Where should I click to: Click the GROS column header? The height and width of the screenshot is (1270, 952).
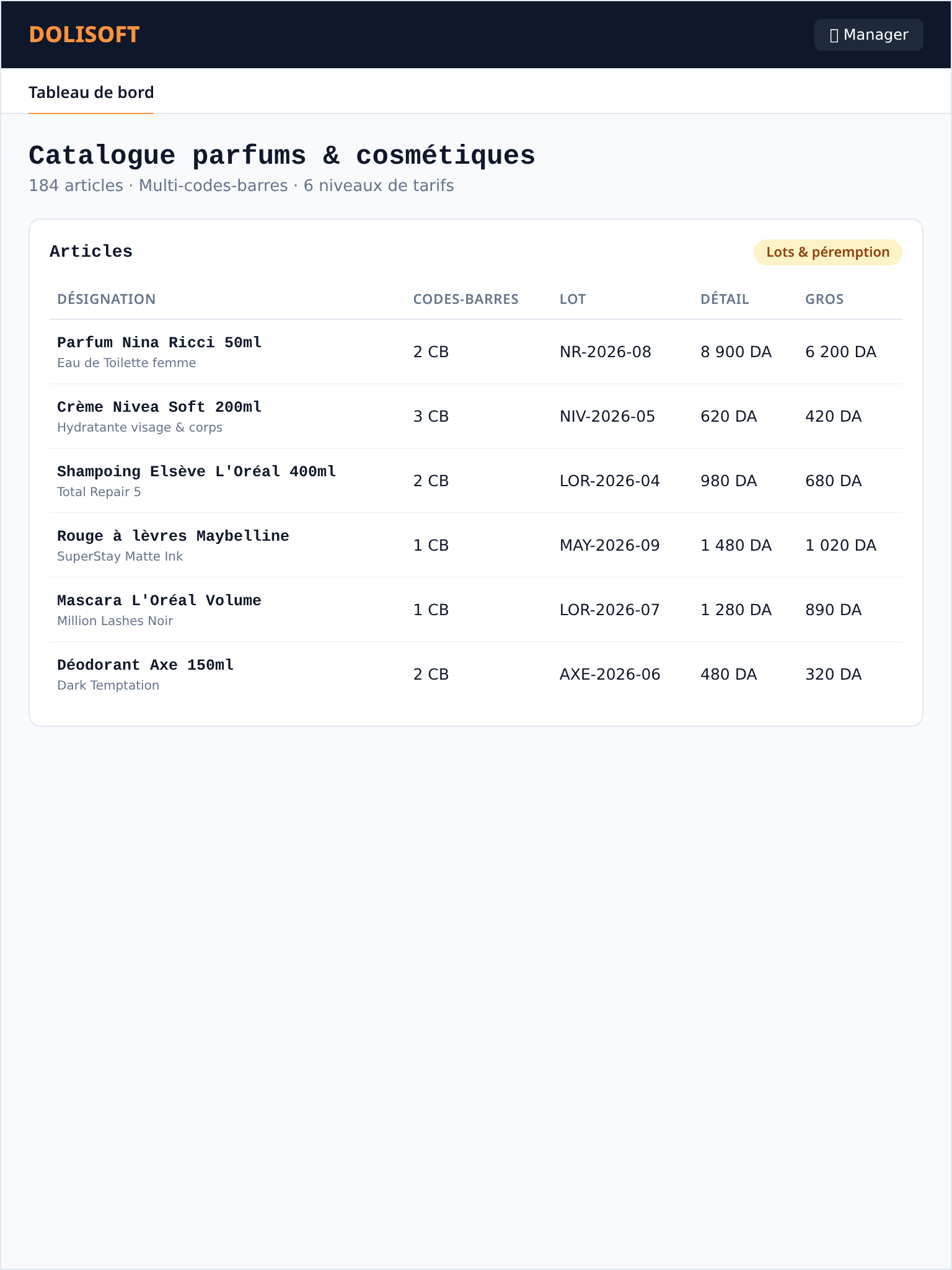[x=824, y=299]
